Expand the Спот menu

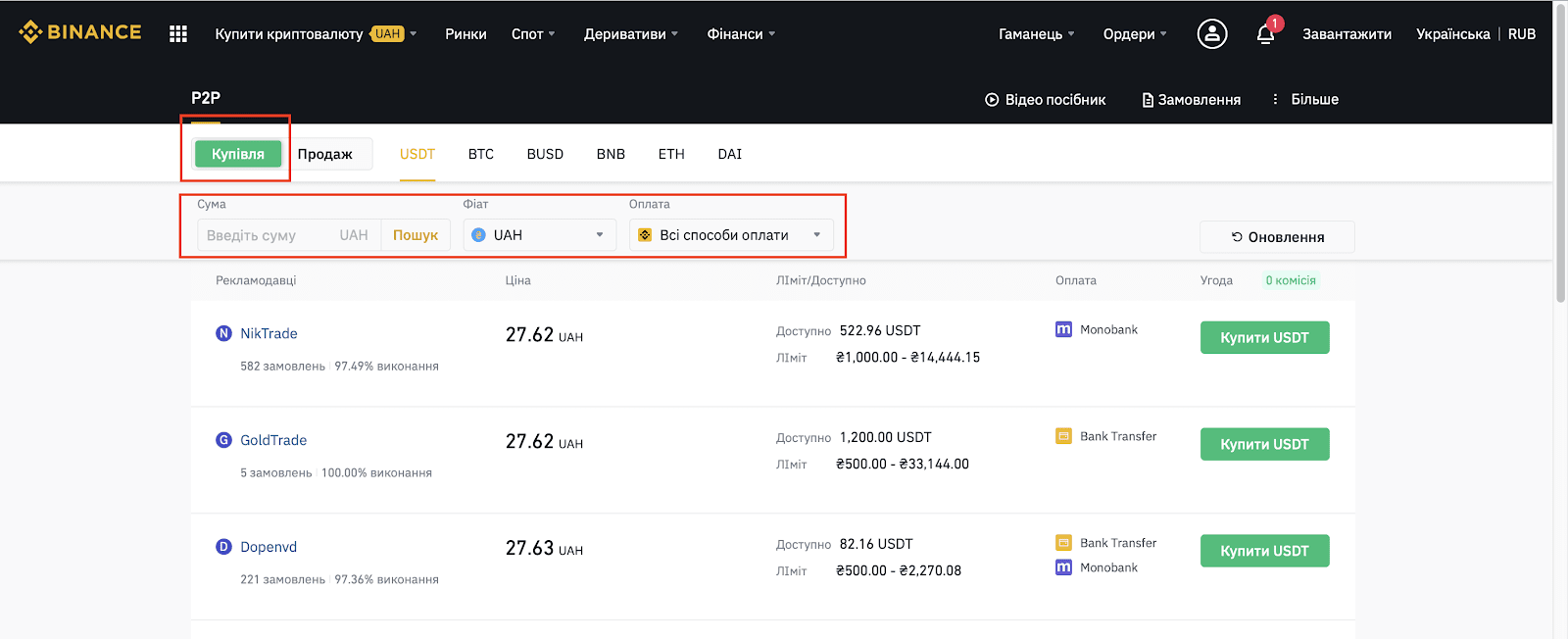[533, 33]
